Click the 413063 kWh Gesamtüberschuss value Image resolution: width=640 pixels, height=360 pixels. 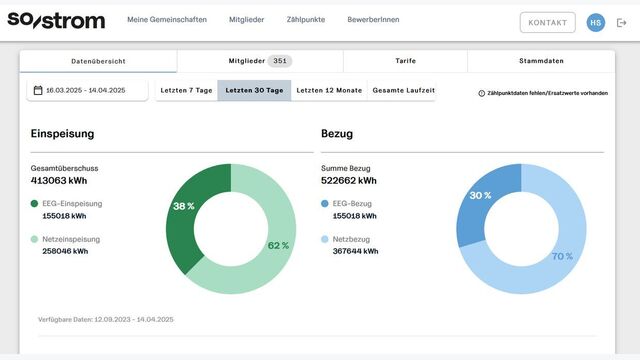(x=59, y=180)
